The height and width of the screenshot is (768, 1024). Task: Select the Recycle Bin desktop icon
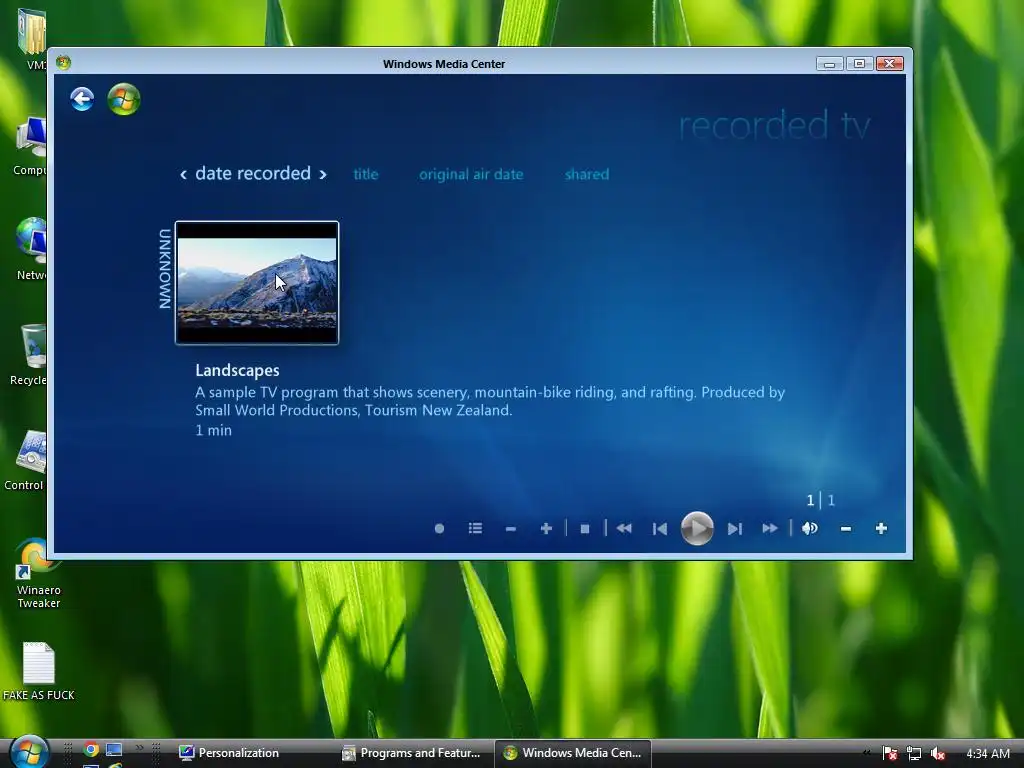coord(29,355)
